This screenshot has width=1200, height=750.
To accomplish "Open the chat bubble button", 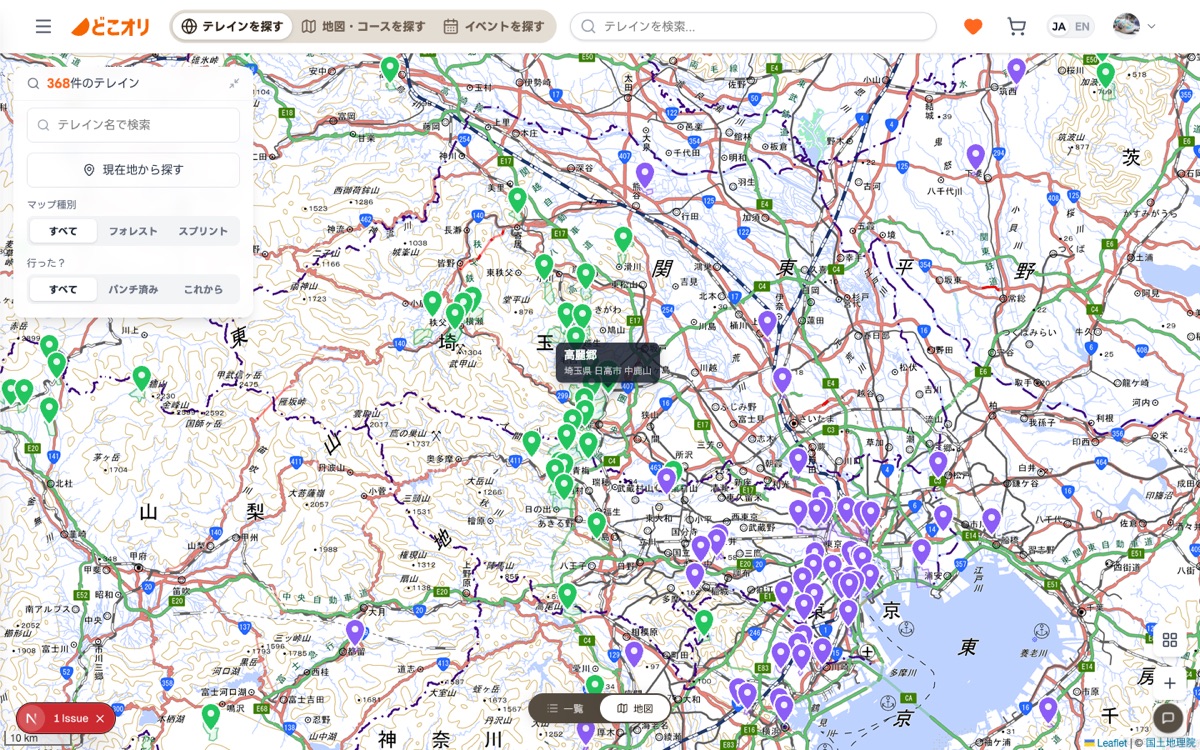I will click(1167, 718).
